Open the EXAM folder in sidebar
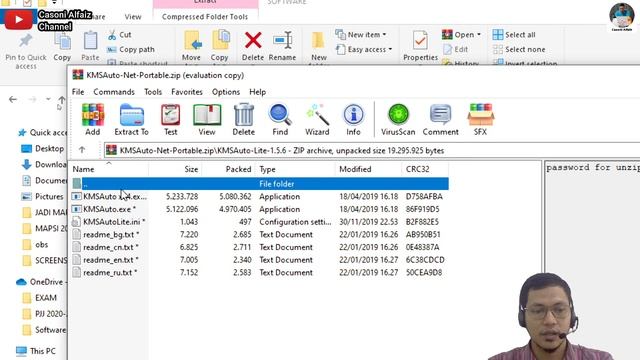Viewport: 640px width, 360px height. (x=40, y=298)
